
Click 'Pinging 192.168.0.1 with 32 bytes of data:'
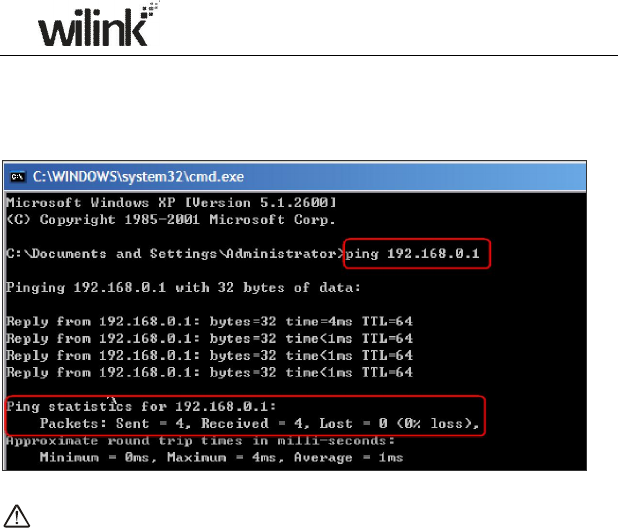184,288
